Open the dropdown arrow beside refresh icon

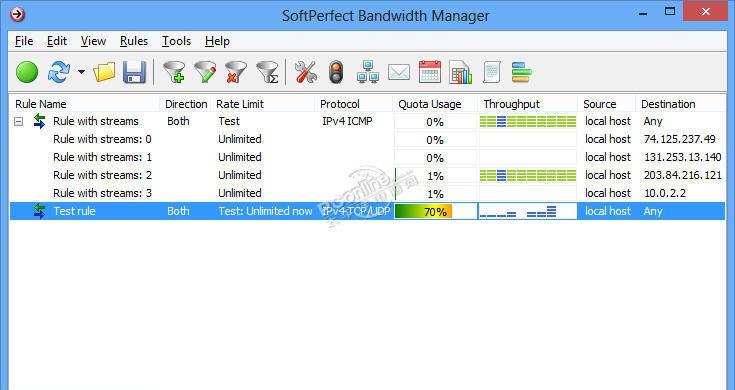tap(81, 72)
